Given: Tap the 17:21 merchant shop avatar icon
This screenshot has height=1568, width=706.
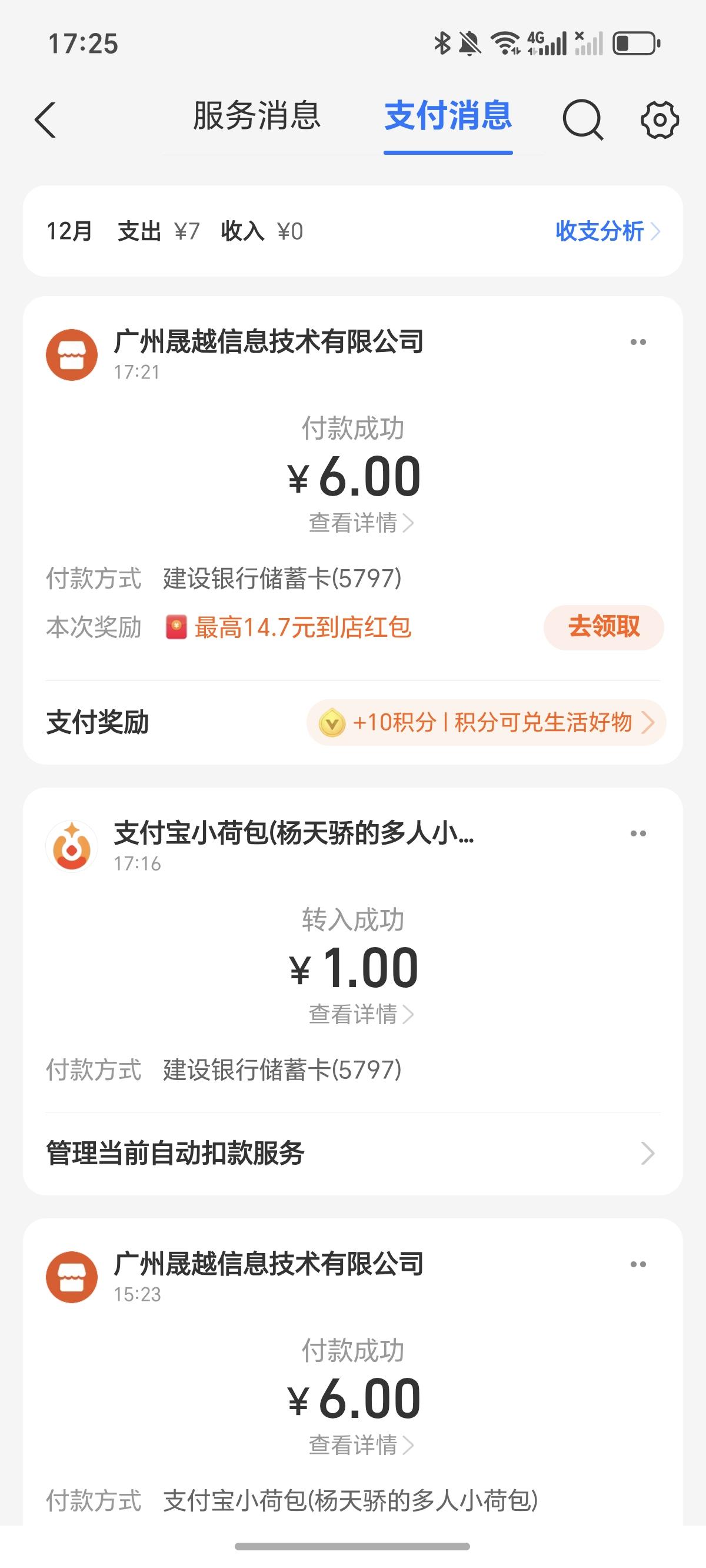Looking at the screenshot, I should tap(72, 355).
